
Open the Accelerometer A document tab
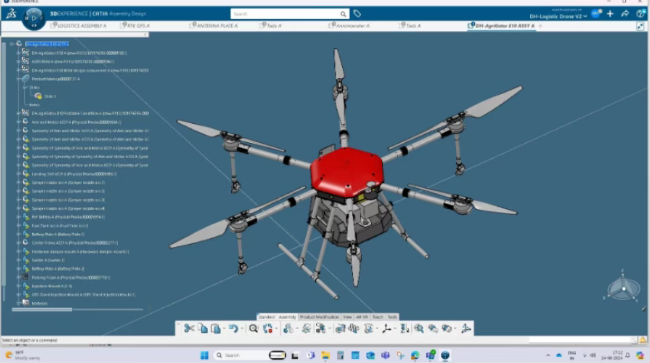pos(349,26)
